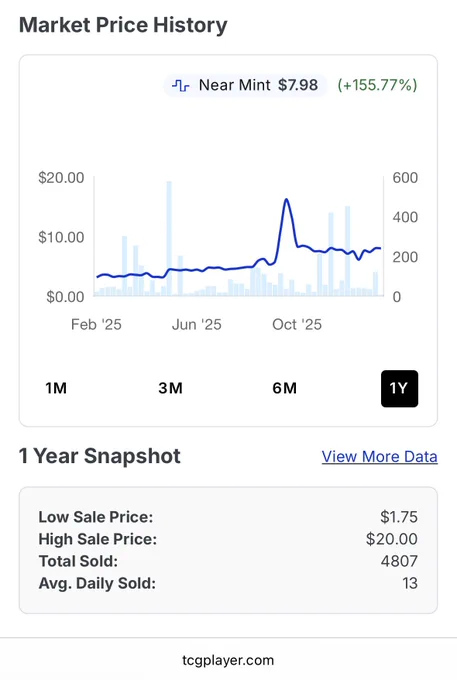Choose the 6M time range
Viewport: 457px width, 680px height.
[x=284, y=388]
